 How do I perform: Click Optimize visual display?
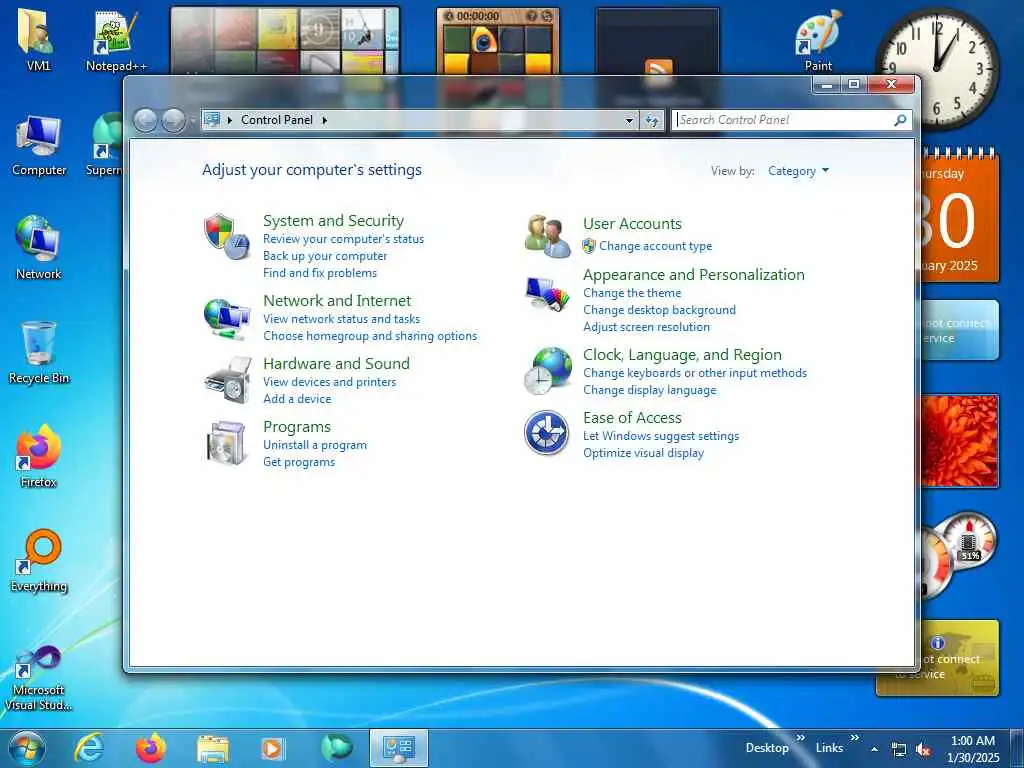point(643,453)
